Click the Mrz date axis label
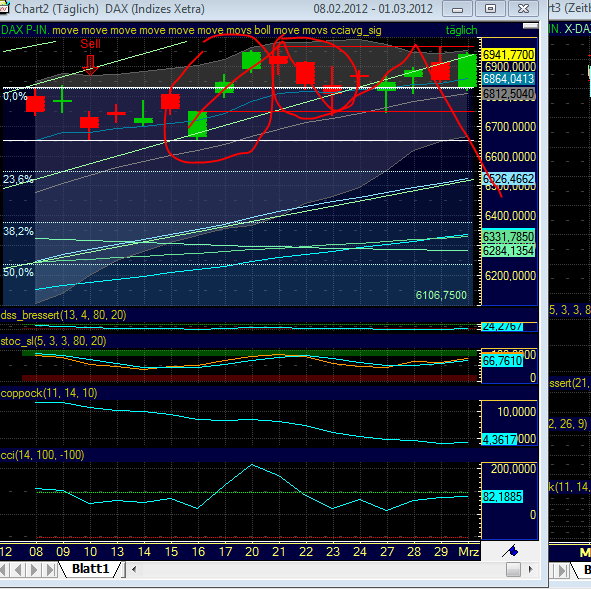Screen dimensions: 591x589 pos(469,552)
